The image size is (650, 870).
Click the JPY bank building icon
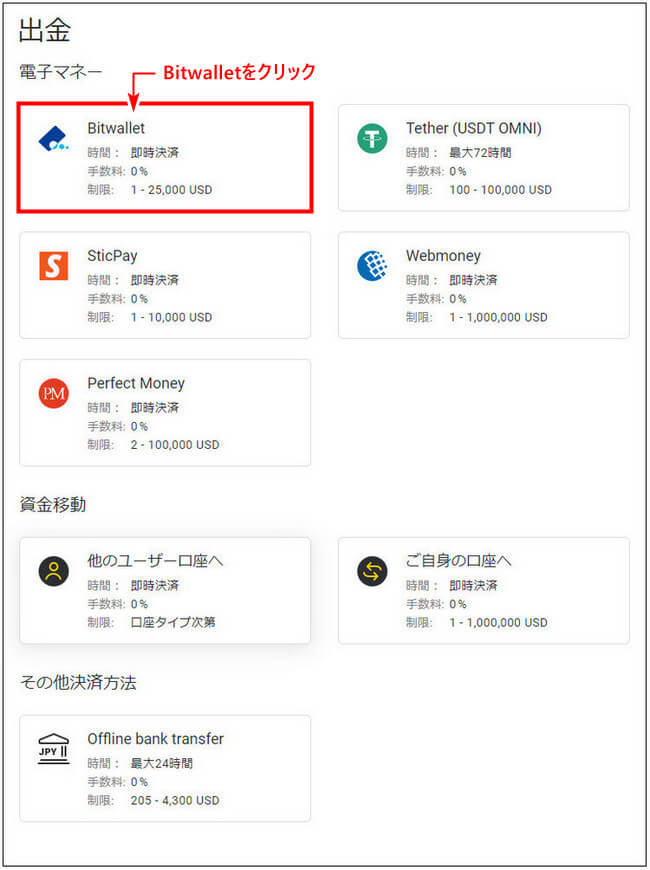[x=54, y=750]
